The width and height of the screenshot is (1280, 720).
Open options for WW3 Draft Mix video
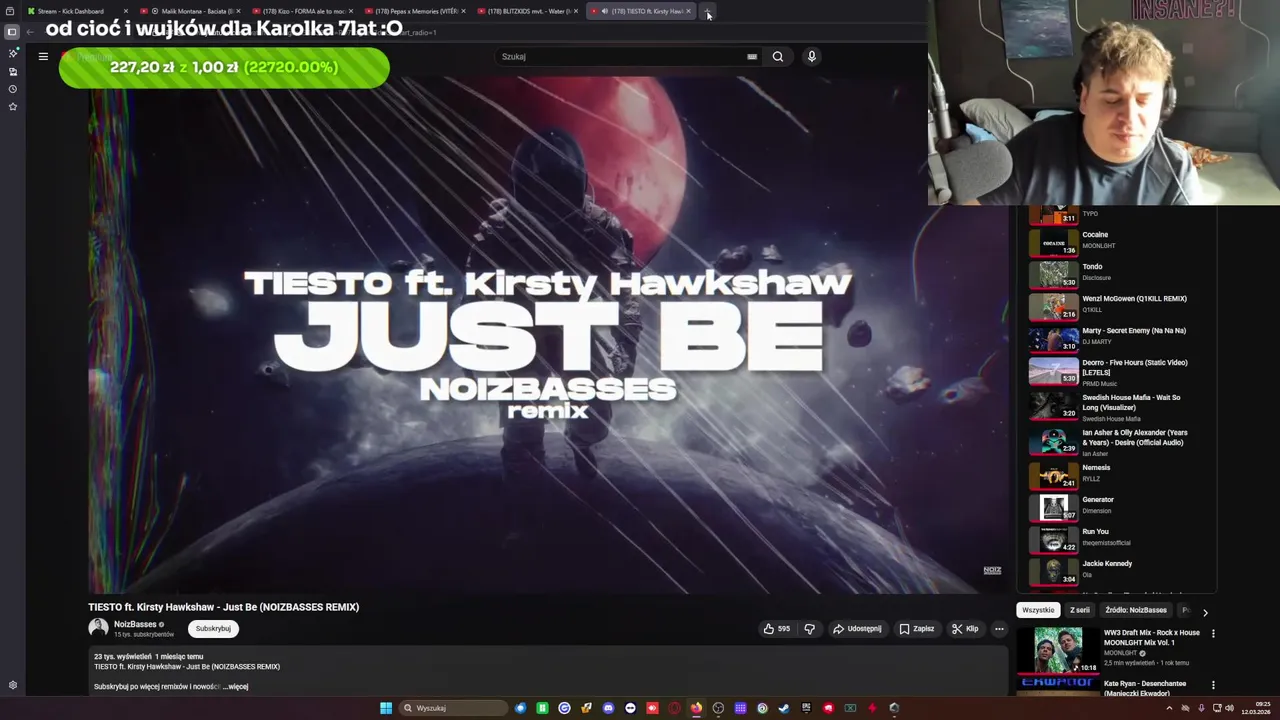tap(1213, 633)
